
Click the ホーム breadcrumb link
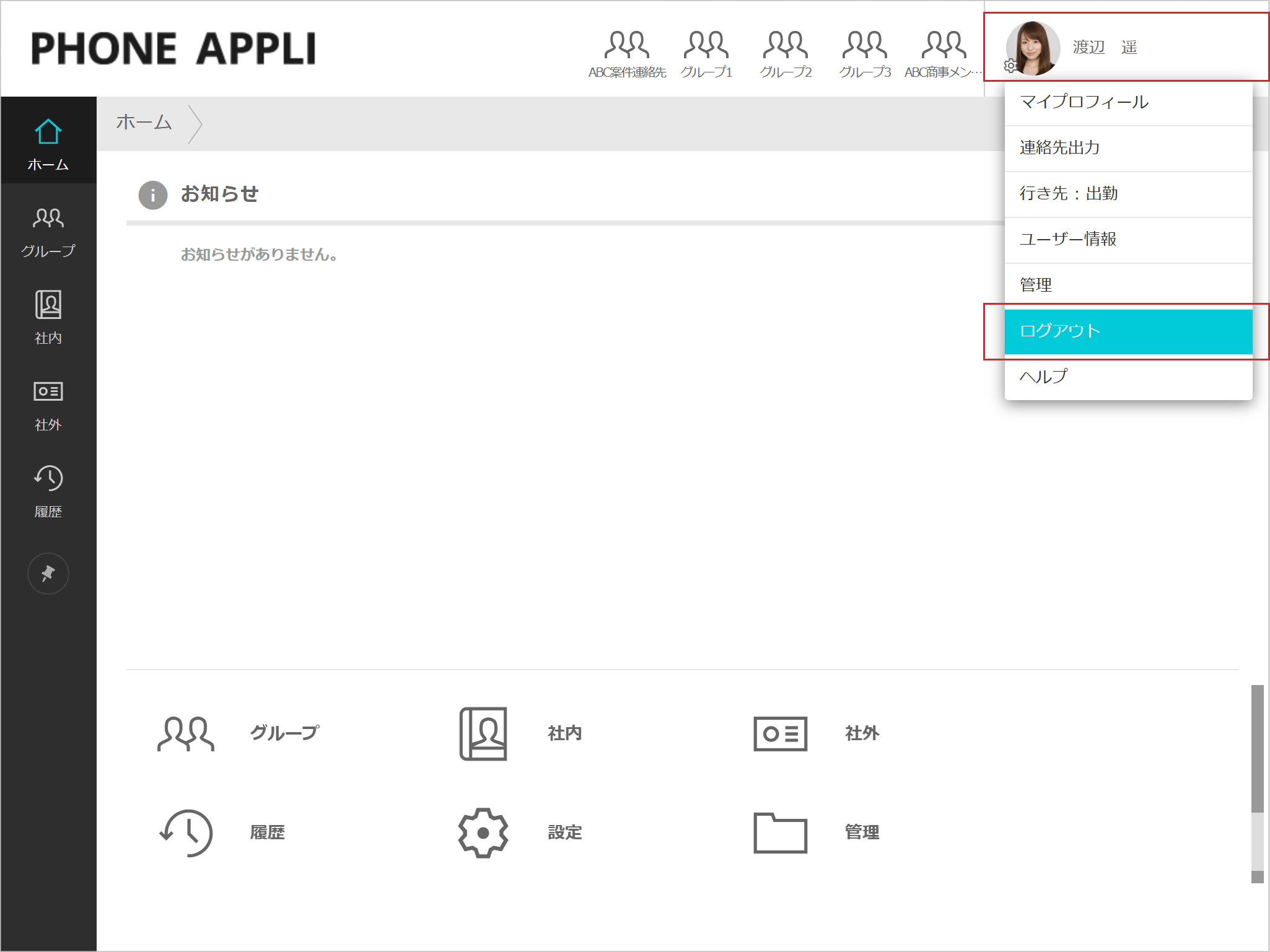(144, 123)
